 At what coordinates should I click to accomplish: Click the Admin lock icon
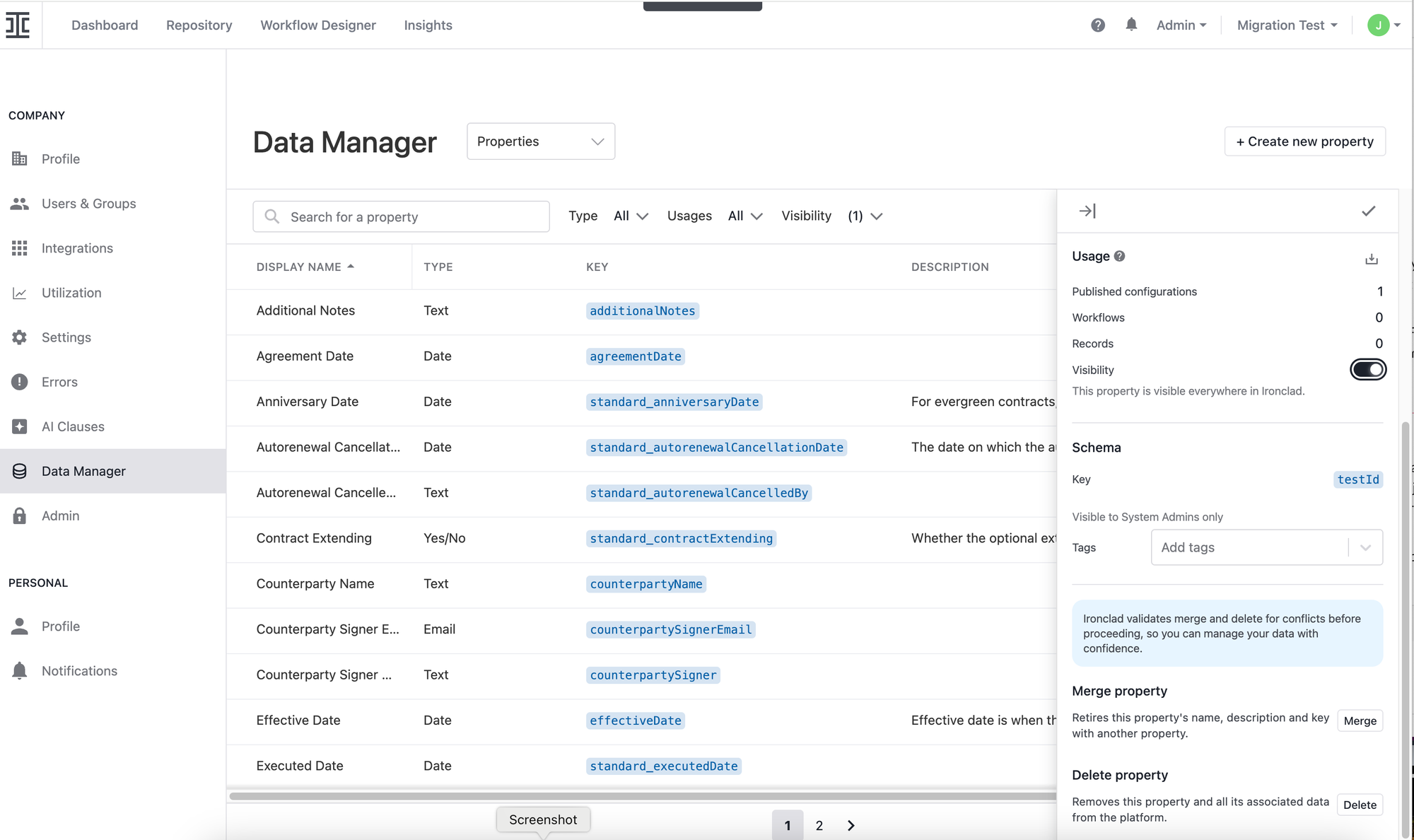[x=20, y=515]
